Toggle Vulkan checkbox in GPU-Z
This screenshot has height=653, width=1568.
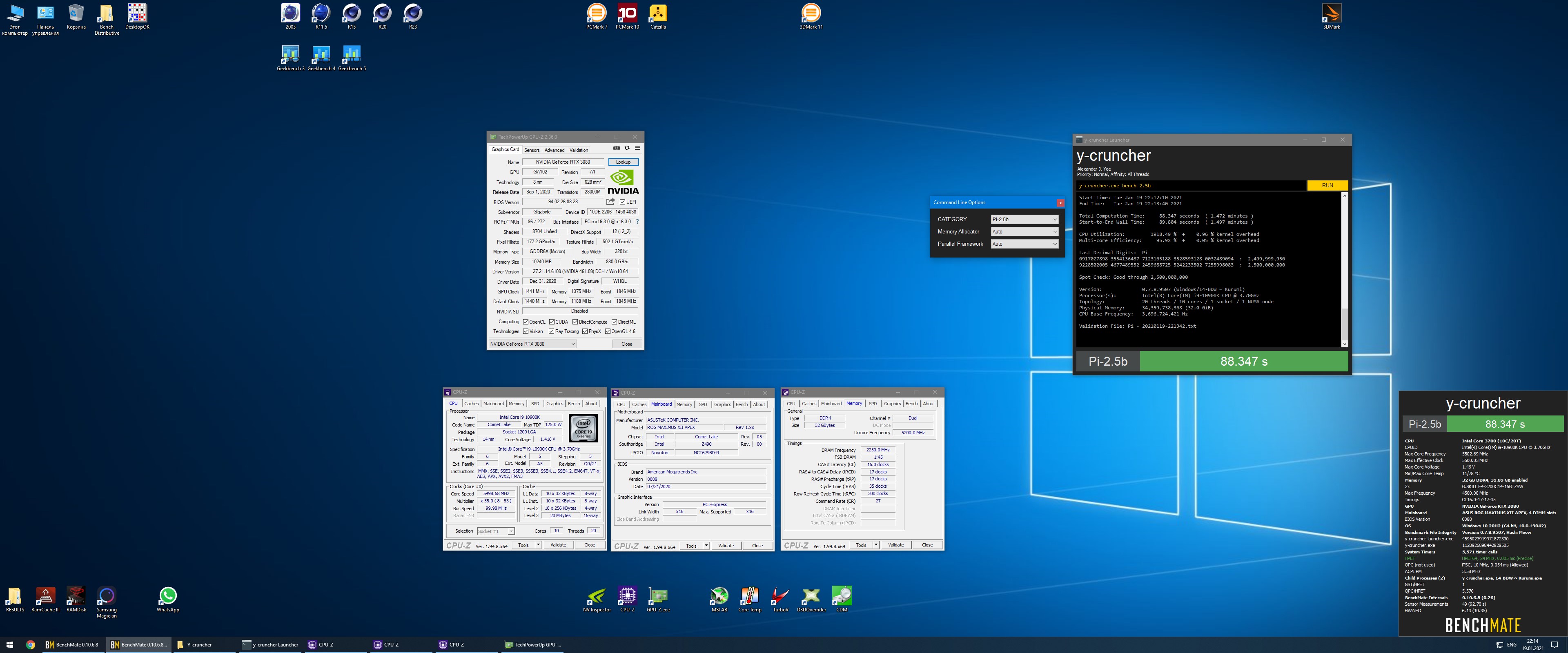526,332
